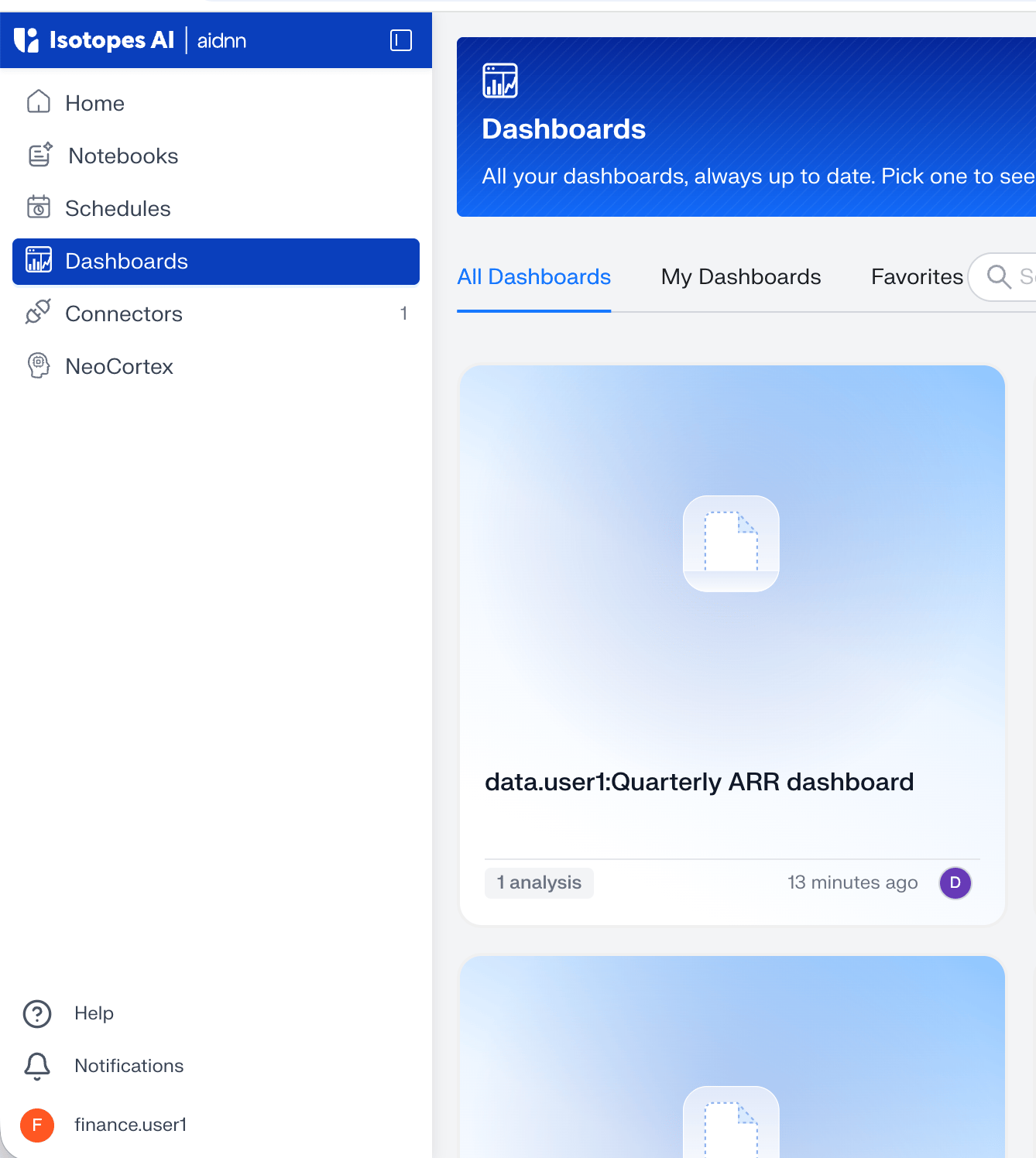Click the Connectors count badge 1

pyautogui.click(x=403, y=313)
